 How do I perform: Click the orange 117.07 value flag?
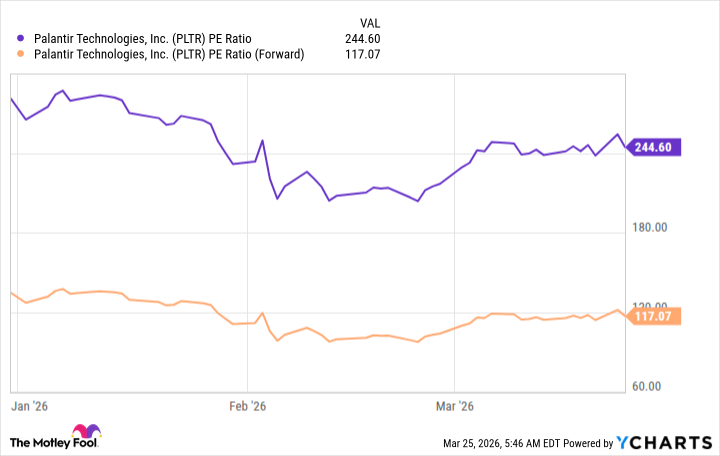657,316
